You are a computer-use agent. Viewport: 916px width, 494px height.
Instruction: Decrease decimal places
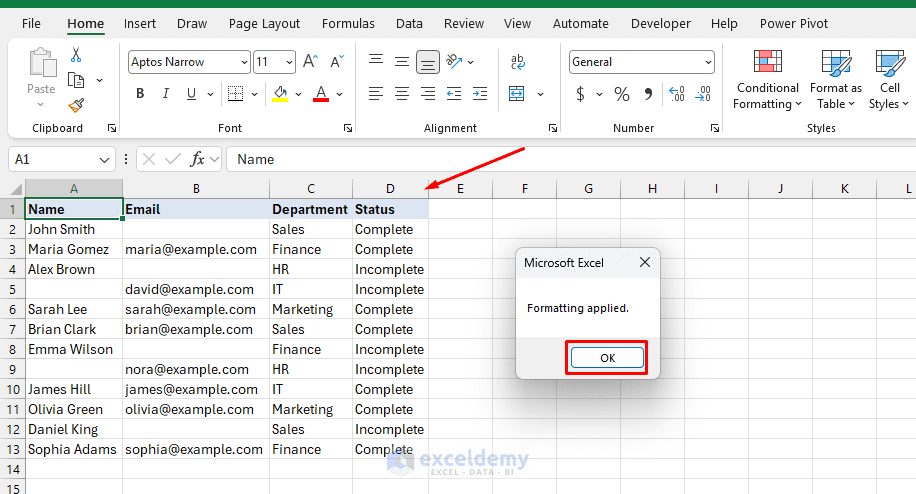coord(703,93)
